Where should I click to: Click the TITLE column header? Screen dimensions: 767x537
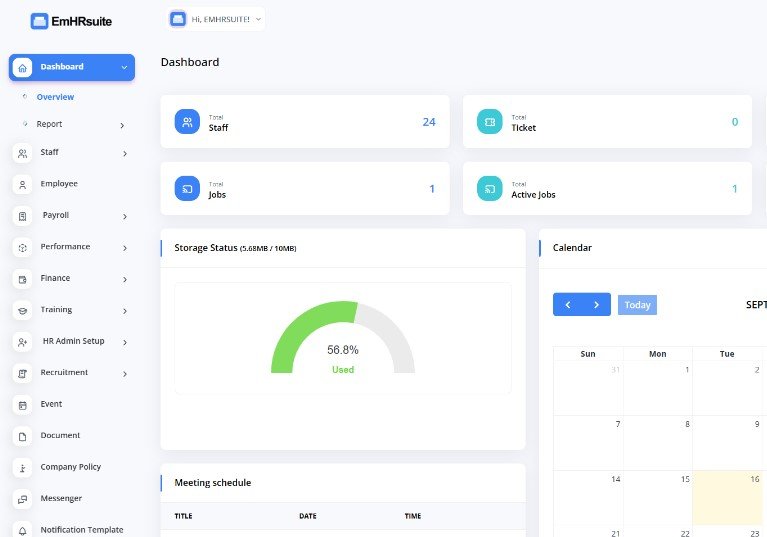click(183, 516)
